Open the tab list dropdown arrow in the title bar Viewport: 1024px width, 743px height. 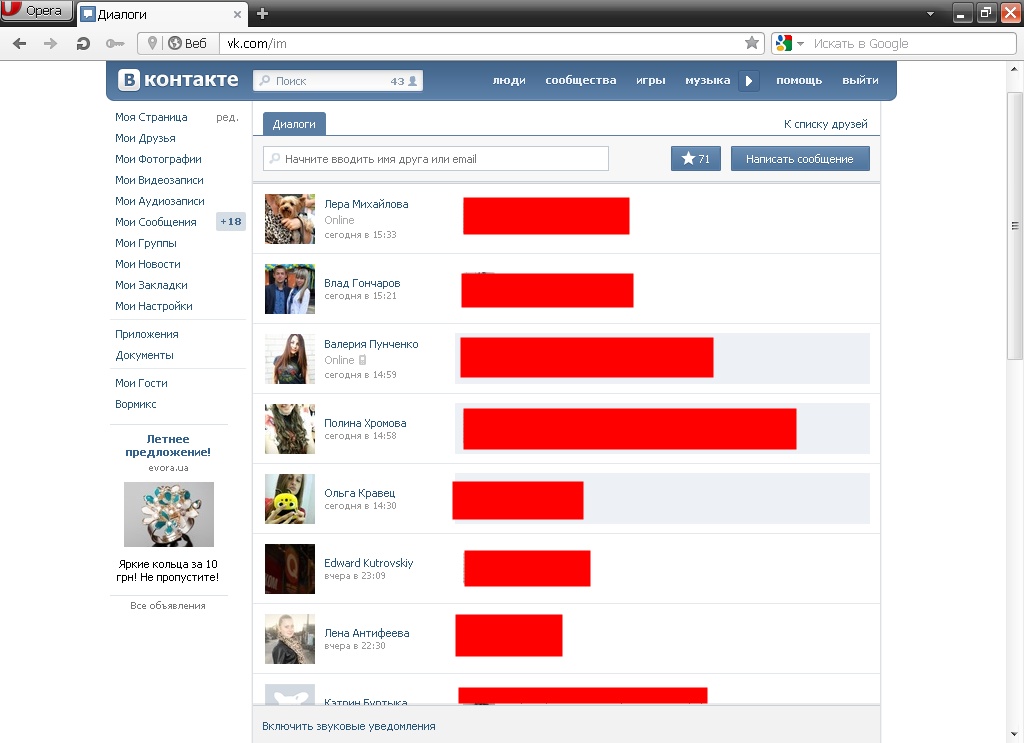point(930,14)
